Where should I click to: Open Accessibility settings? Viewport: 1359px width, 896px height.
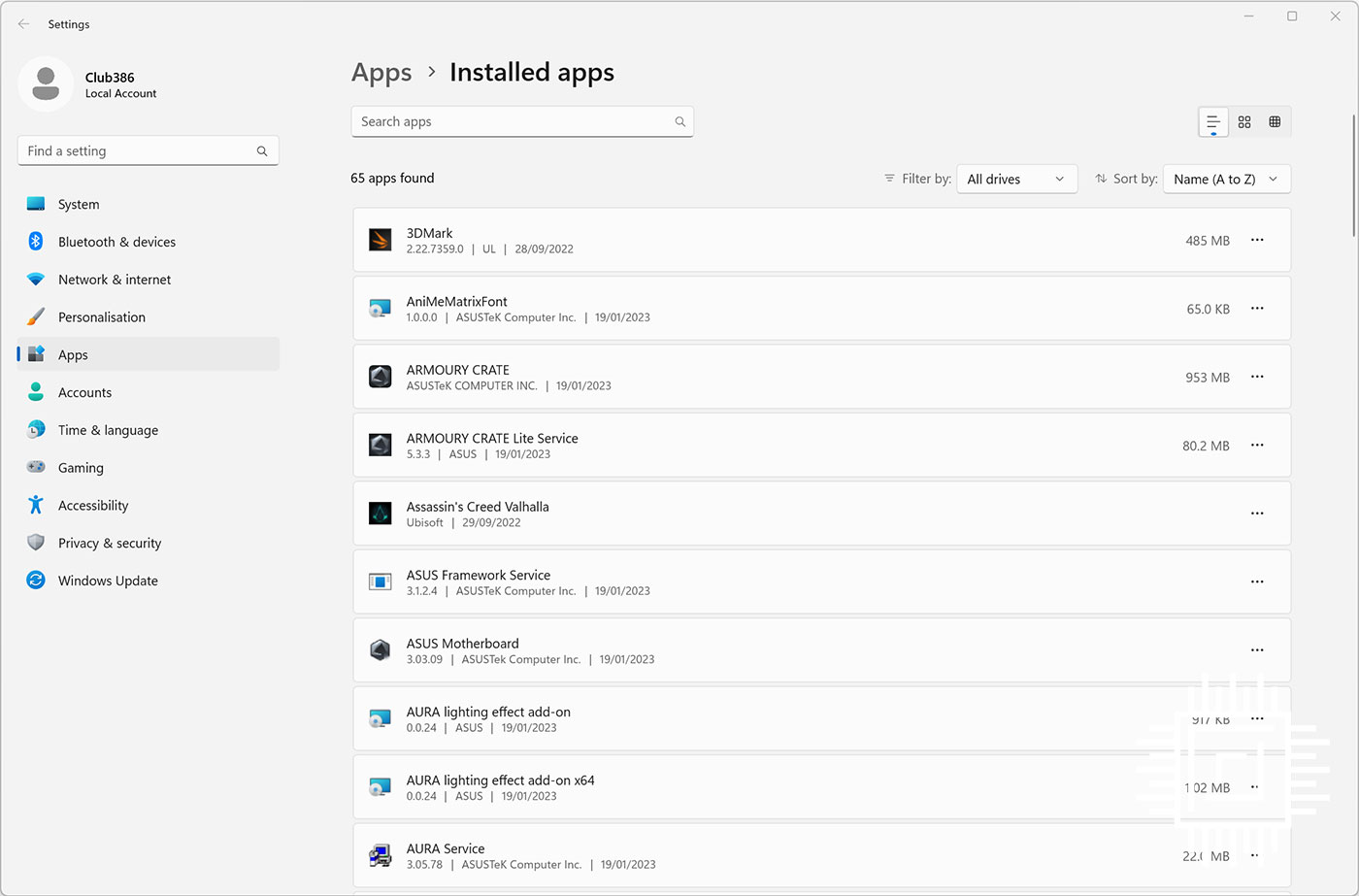point(148,506)
